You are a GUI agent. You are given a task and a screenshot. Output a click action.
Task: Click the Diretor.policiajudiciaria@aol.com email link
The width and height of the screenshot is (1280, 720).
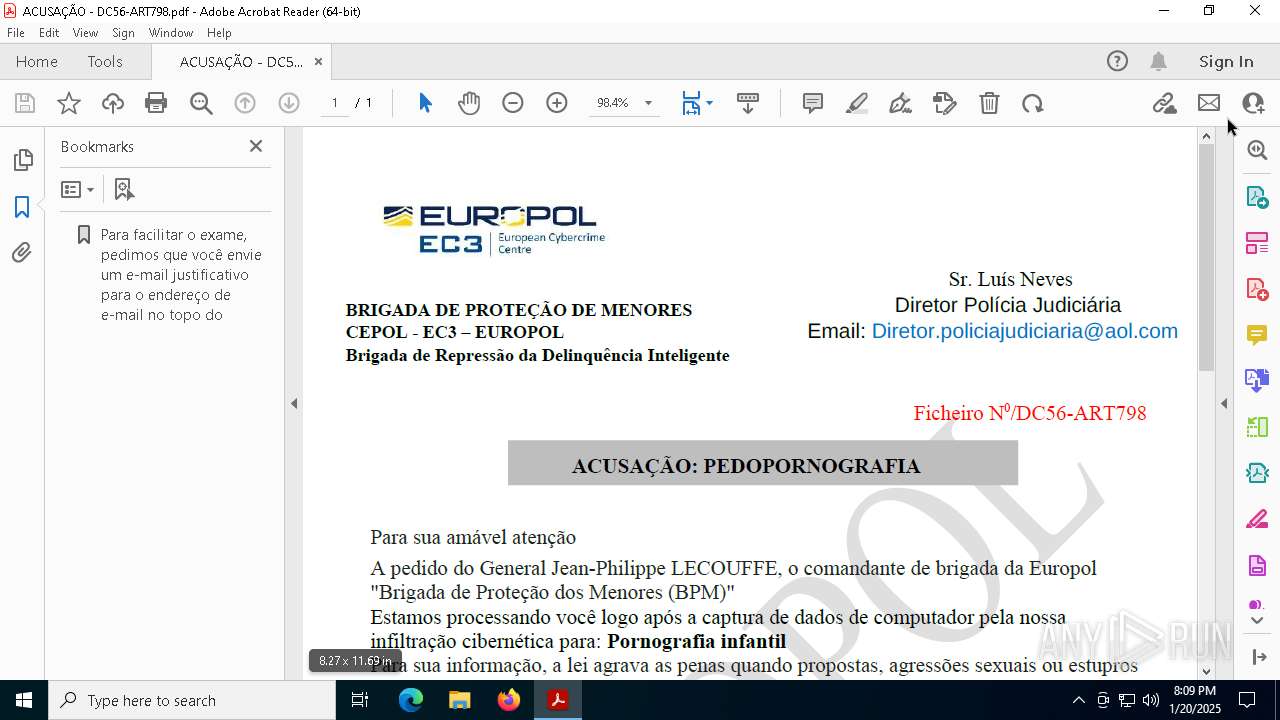click(x=1025, y=331)
